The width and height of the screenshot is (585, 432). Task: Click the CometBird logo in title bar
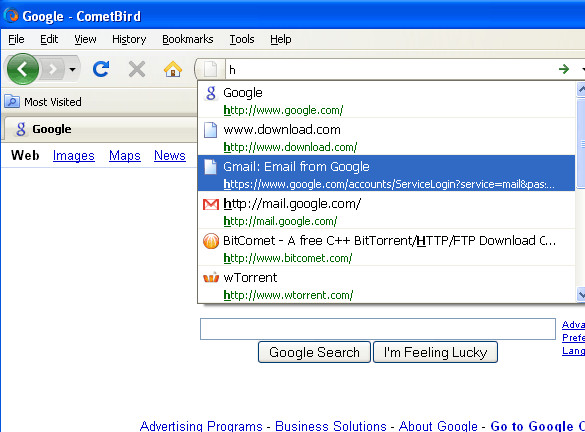11,16
